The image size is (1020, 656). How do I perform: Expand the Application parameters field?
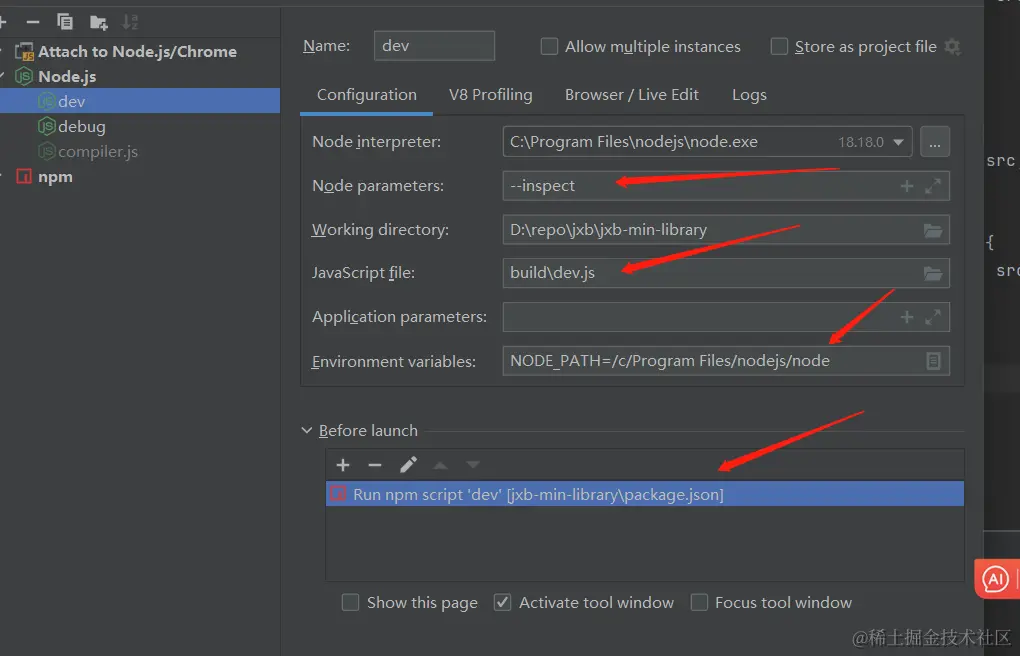pyautogui.click(x=933, y=318)
